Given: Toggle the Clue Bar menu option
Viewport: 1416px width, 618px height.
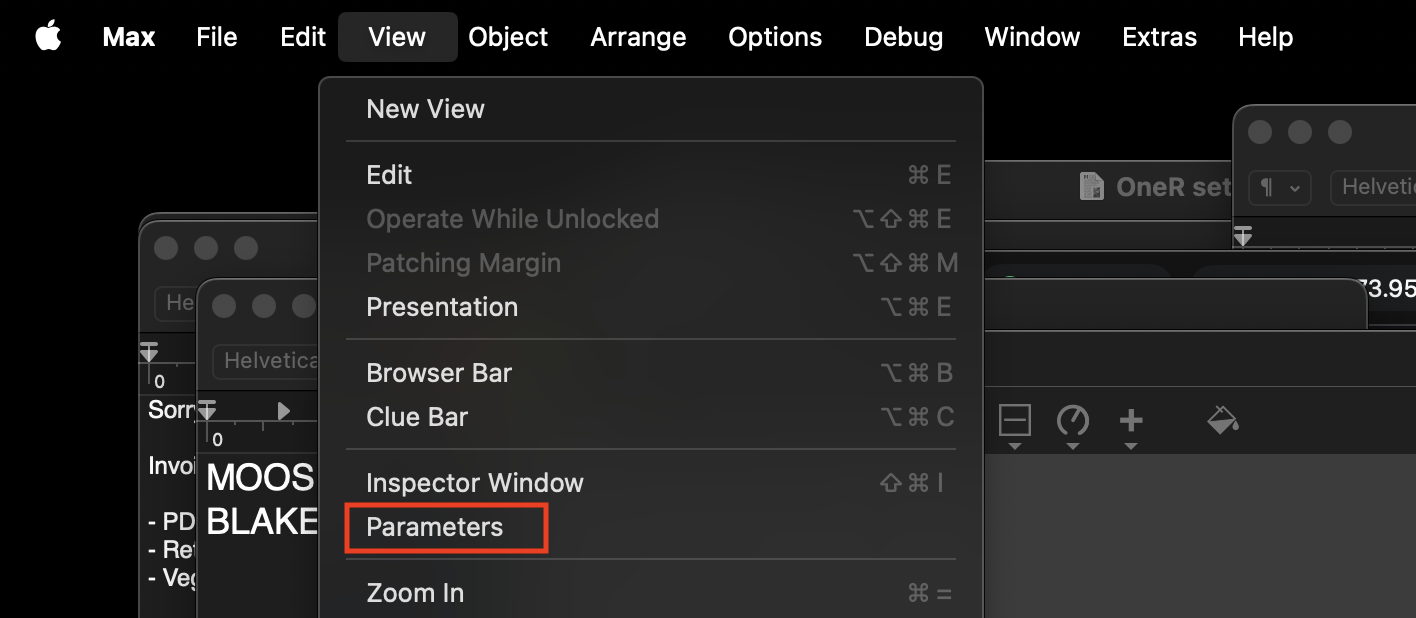Looking at the screenshot, I should [x=417, y=417].
